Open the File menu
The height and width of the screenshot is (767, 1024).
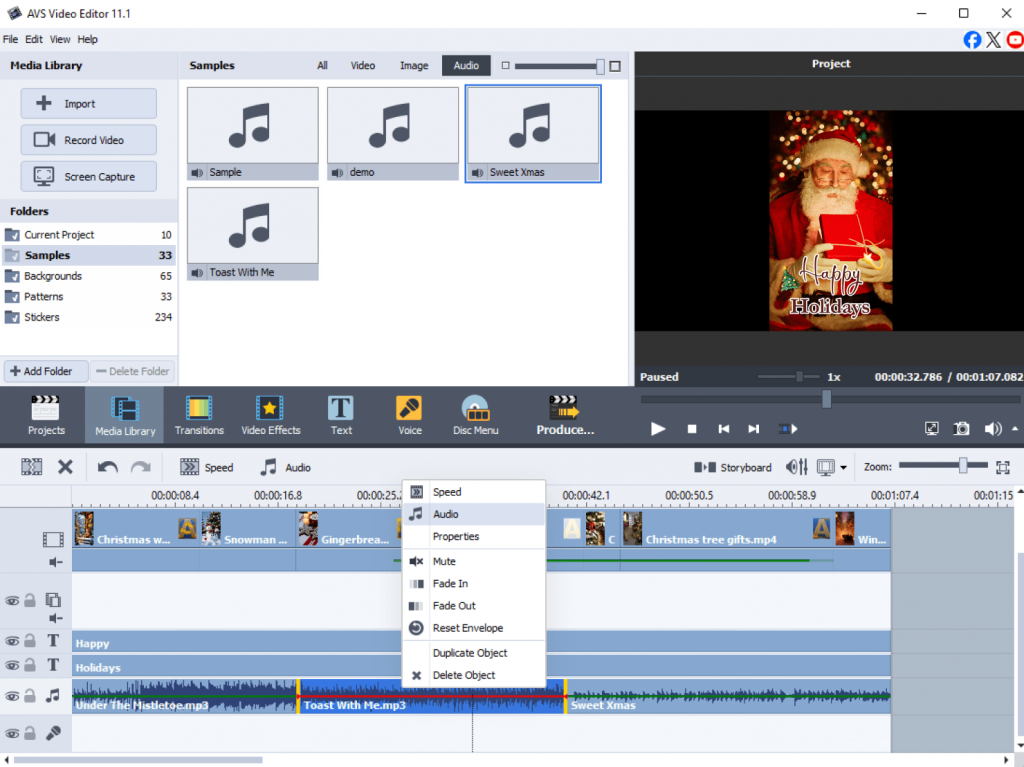pos(10,39)
